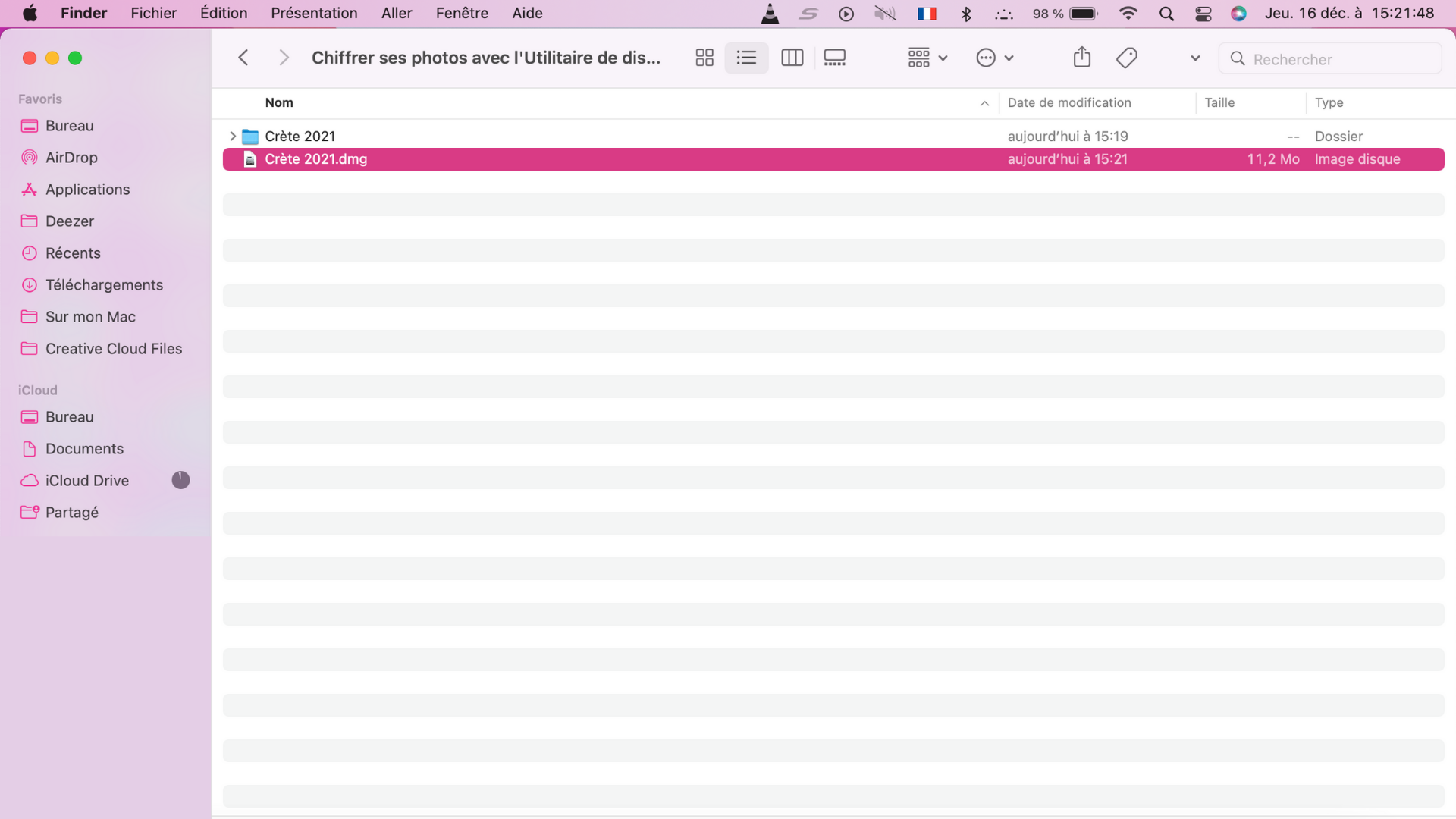Click the Share toolbar icon
This screenshot has height=819, width=1456.
coord(1081,58)
